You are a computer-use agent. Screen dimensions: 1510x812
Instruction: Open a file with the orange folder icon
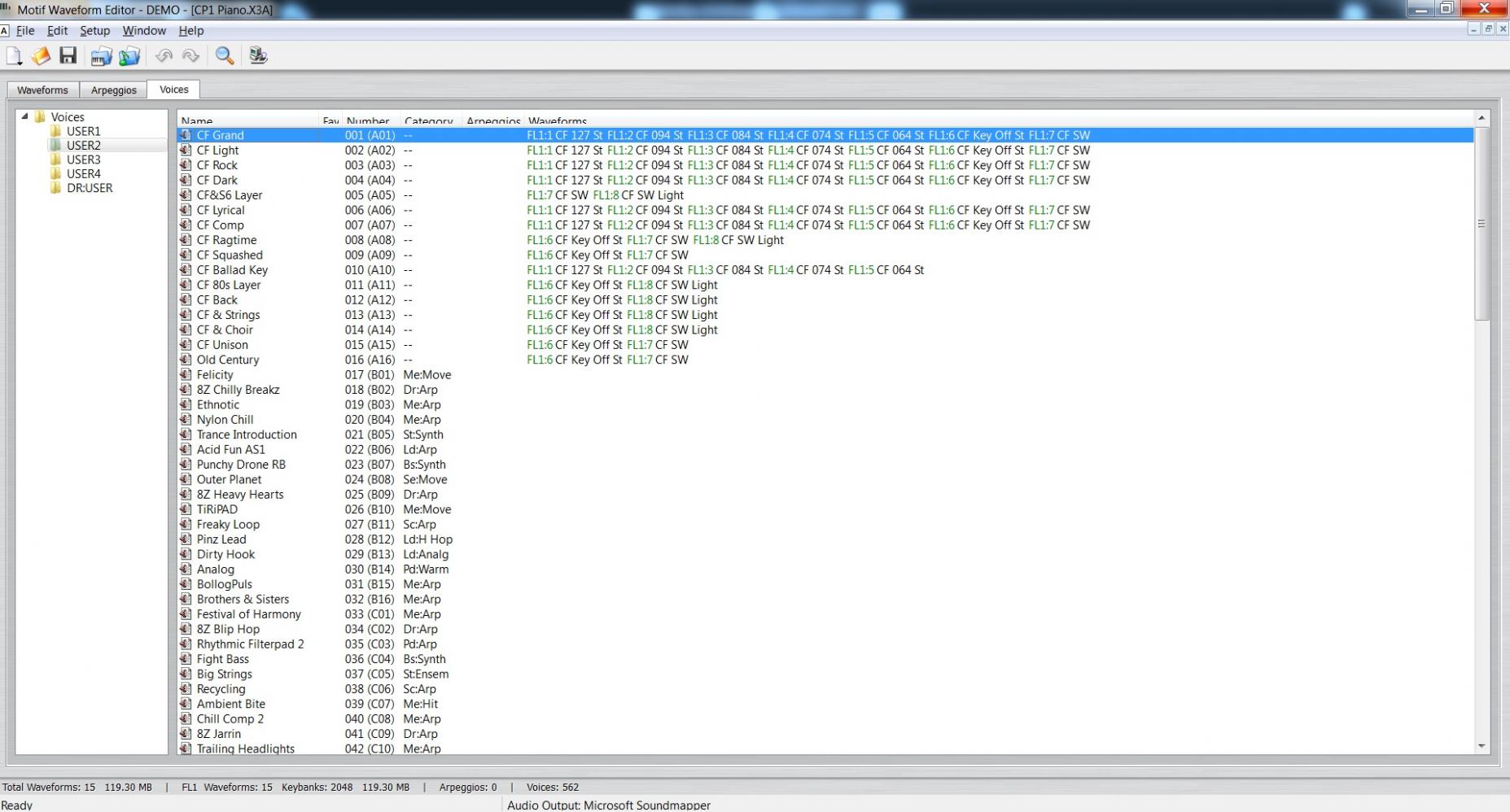41,55
